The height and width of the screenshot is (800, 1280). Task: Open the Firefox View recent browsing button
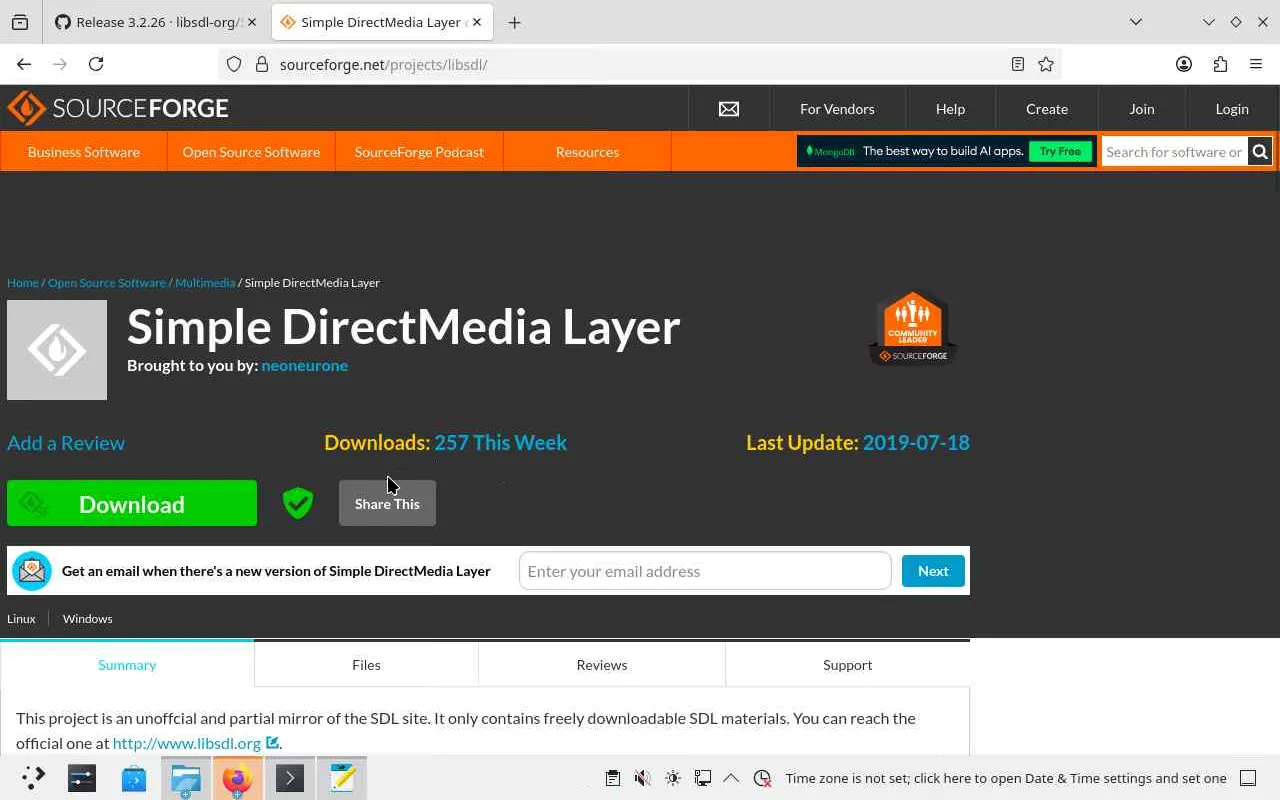tap(20, 22)
